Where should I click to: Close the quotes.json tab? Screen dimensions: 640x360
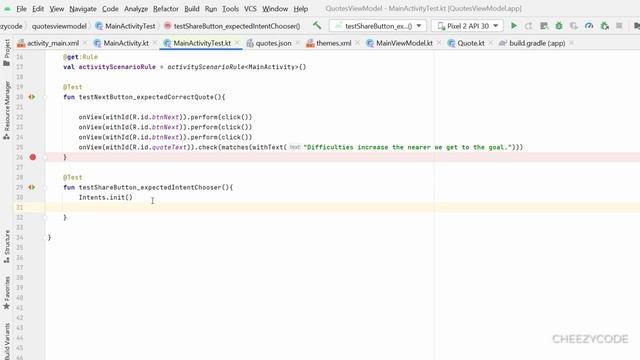coord(298,43)
